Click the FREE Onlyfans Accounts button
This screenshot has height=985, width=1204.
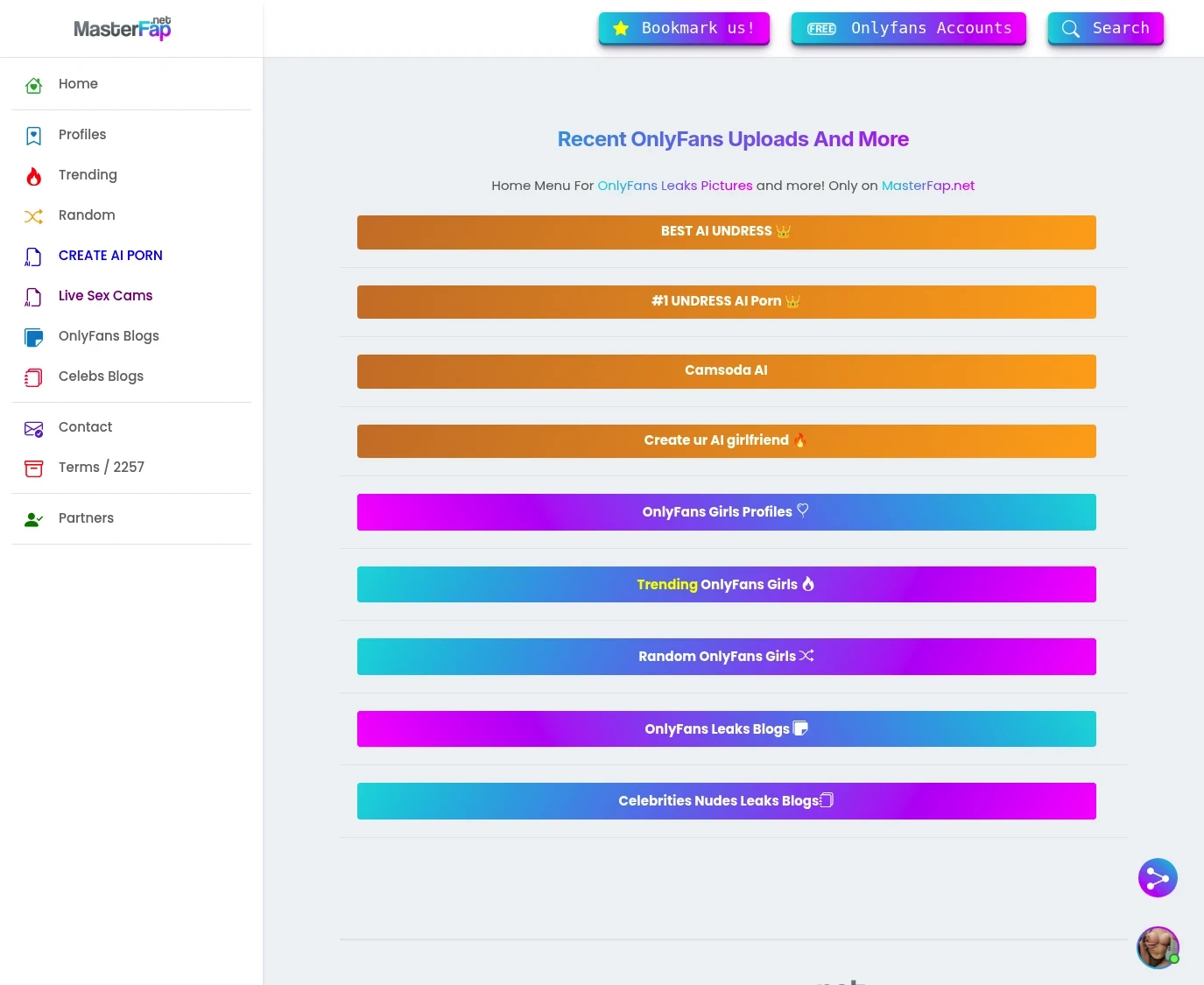click(x=908, y=28)
